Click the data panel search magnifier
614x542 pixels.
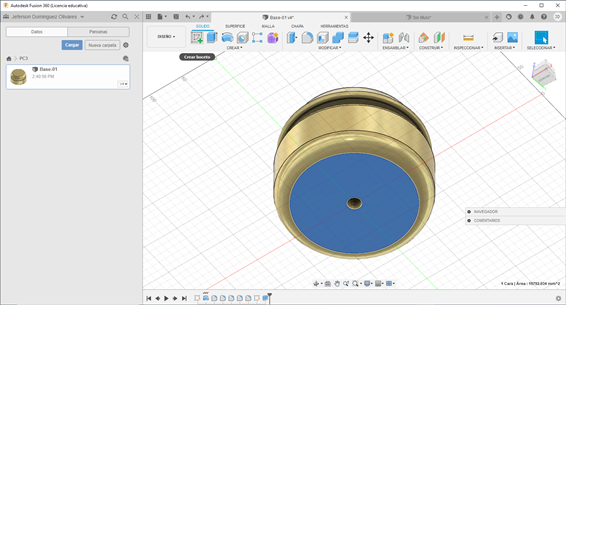point(125,16)
